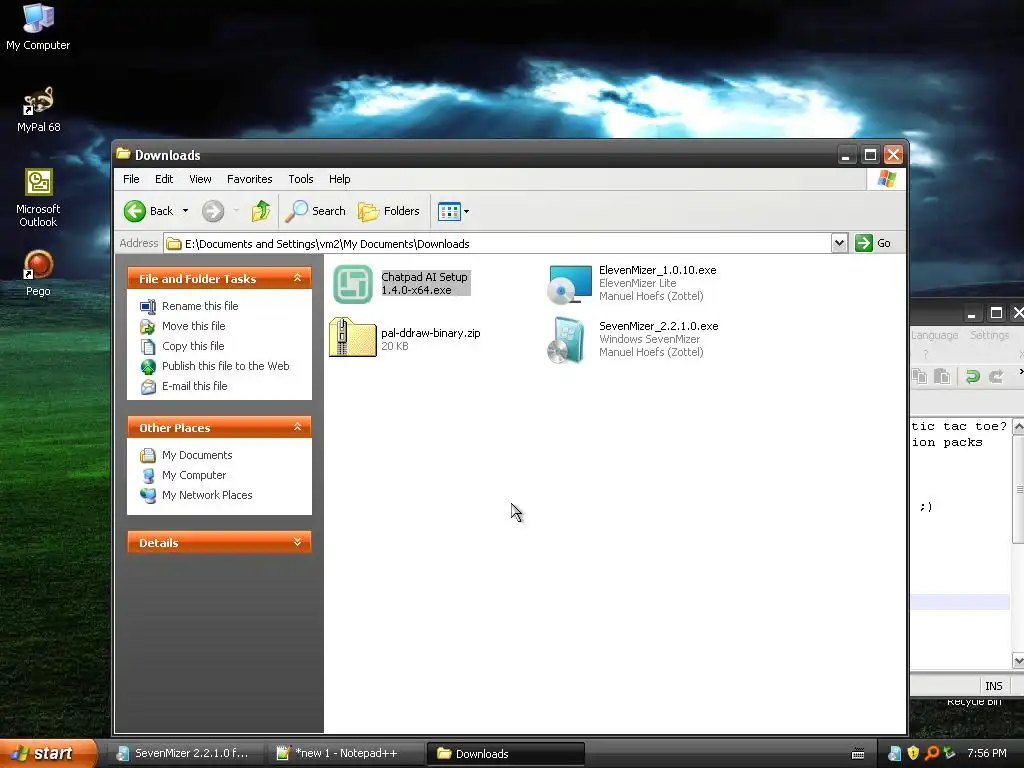Click the E-mail envelope icon
Screen dimensions: 1024x768
pos(148,387)
